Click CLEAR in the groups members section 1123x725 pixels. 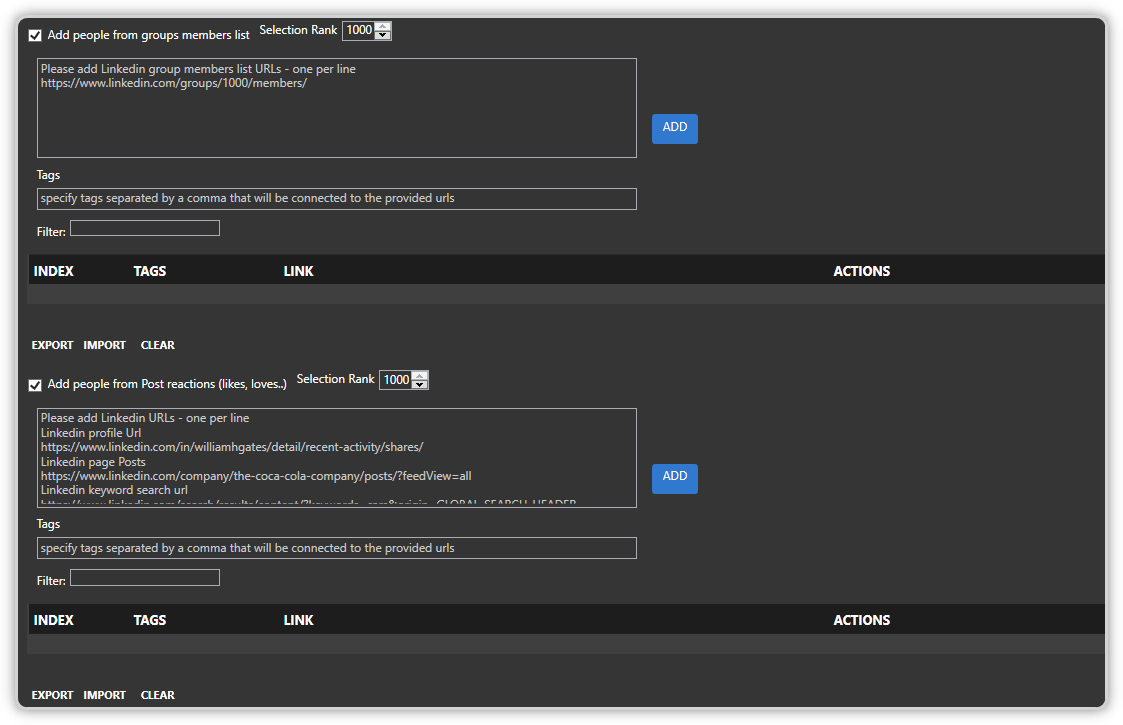pyautogui.click(x=157, y=345)
